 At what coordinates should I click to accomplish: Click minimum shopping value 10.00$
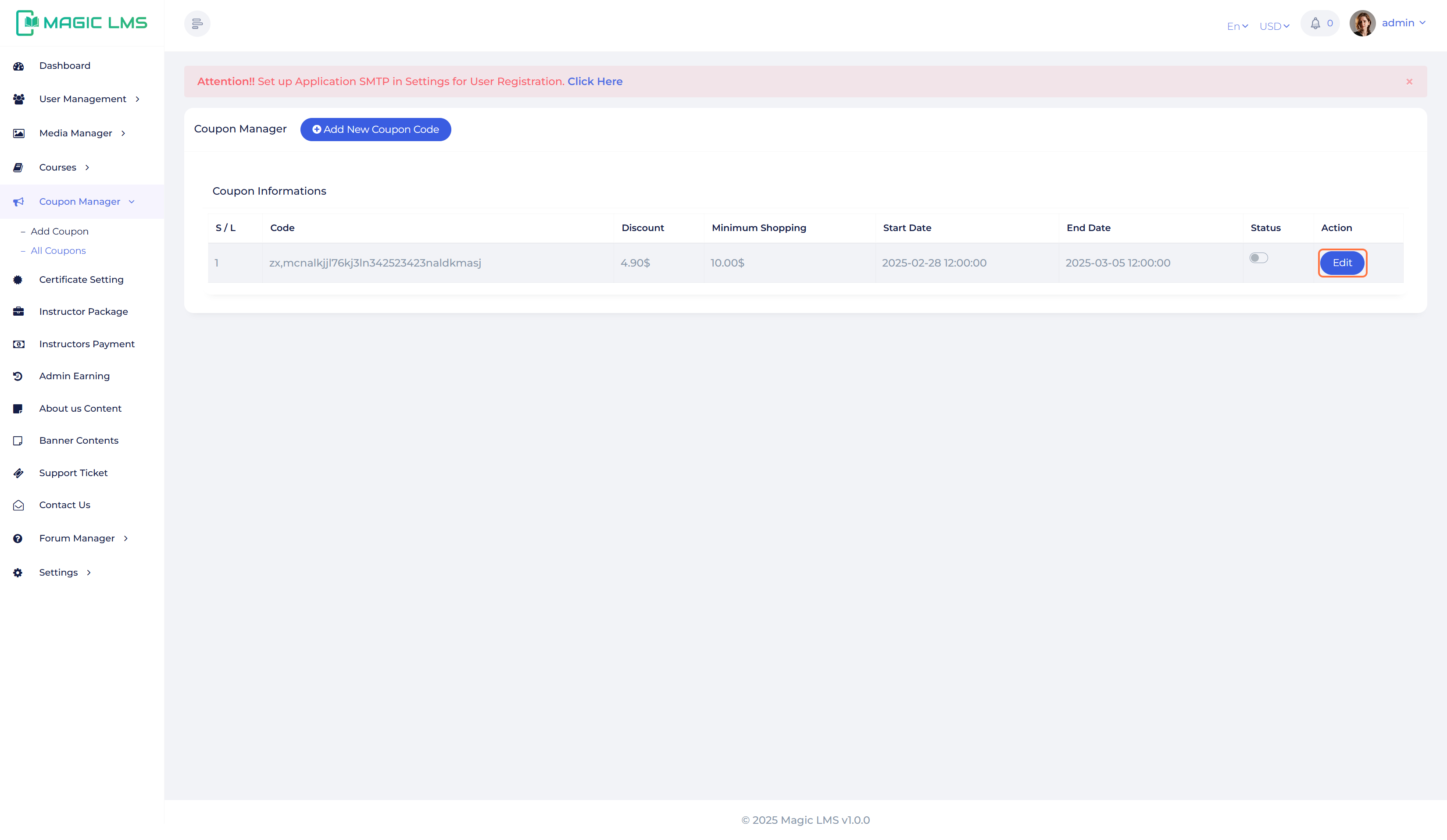click(x=728, y=263)
